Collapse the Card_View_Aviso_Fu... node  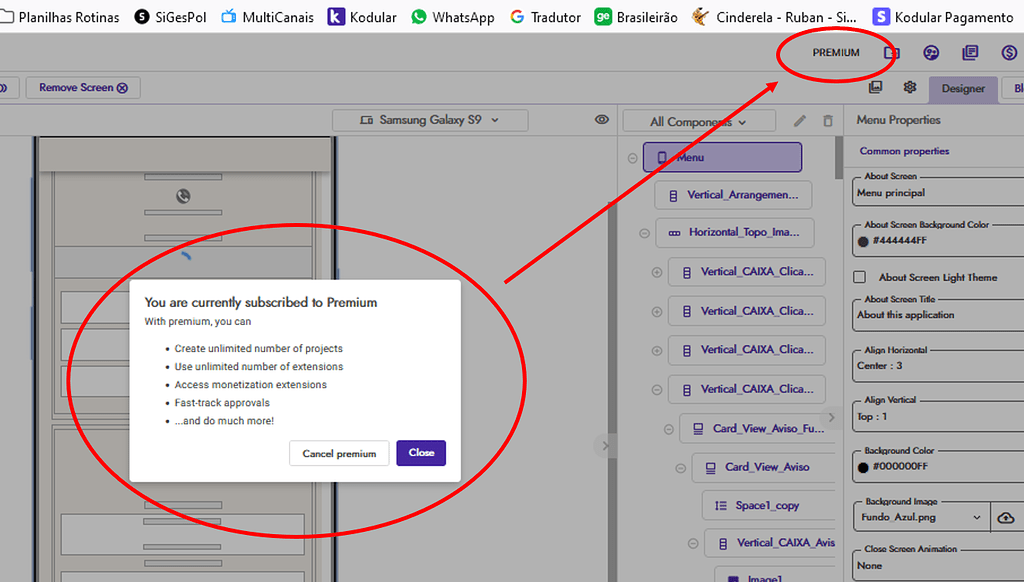(x=669, y=429)
